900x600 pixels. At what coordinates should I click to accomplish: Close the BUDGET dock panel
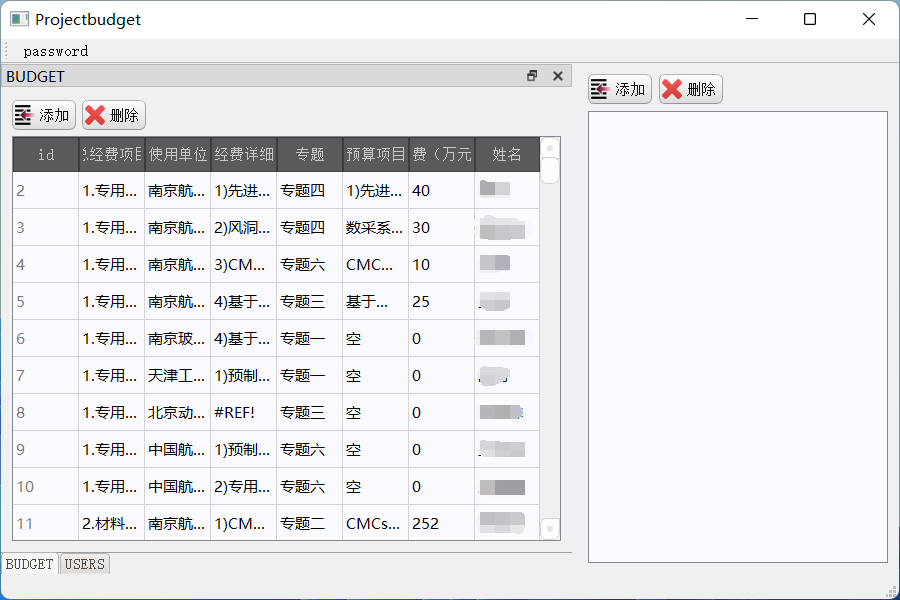coord(558,76)
